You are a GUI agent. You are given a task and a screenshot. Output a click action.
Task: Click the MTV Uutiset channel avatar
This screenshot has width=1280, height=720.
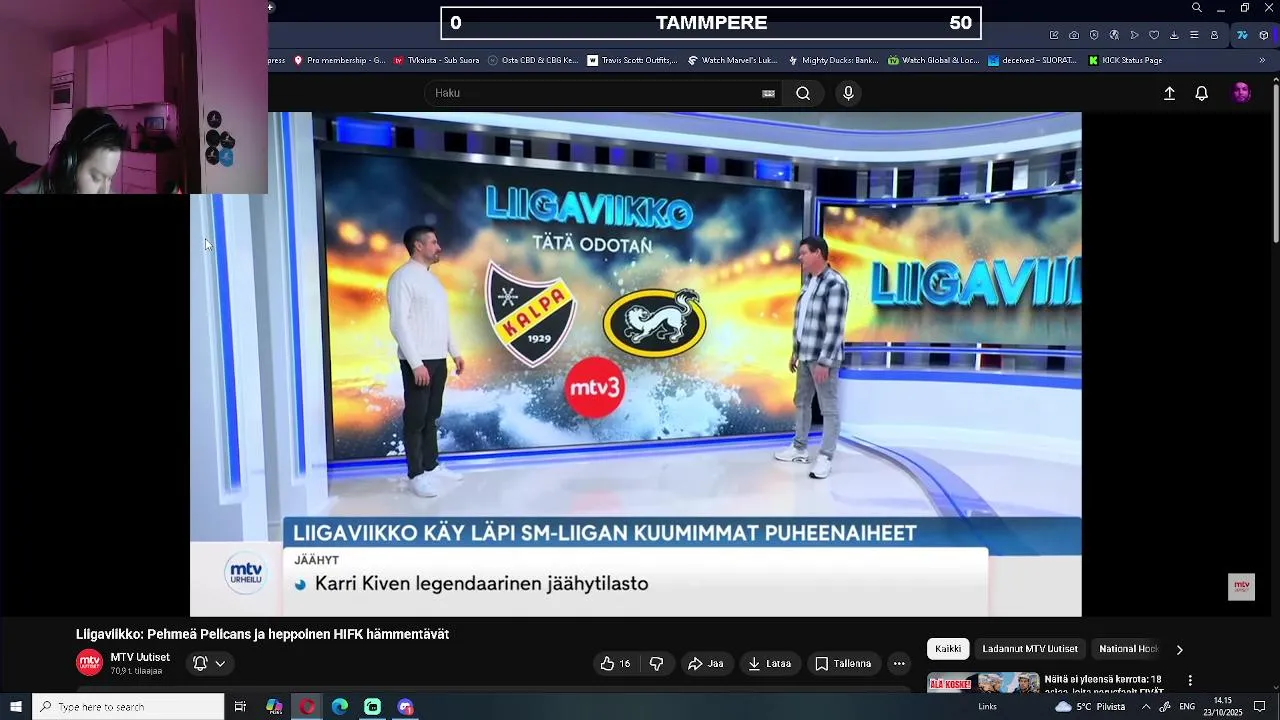coord(89,663)
